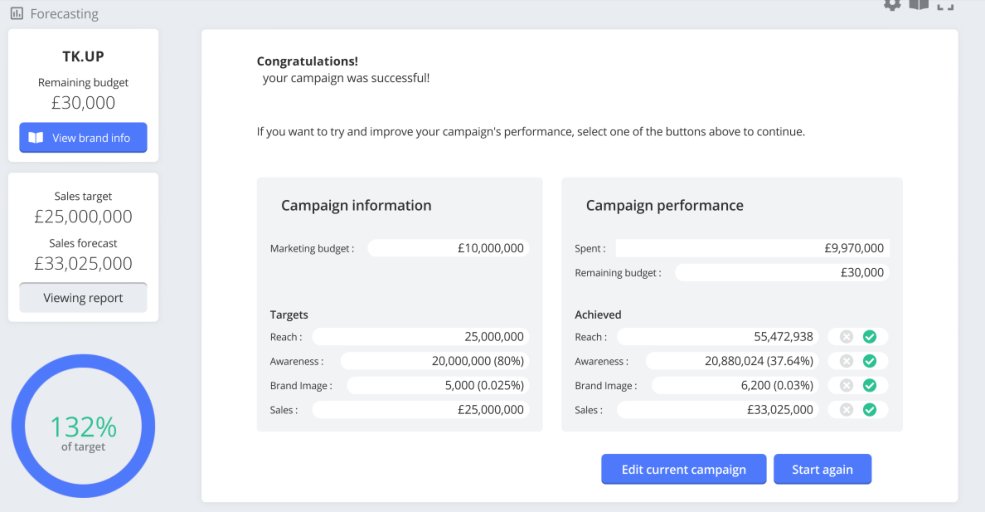The height and width of the screenshot is (512, 985).
Task: Click green check icon for Reach achieved
Action: [x=869, y=337]
